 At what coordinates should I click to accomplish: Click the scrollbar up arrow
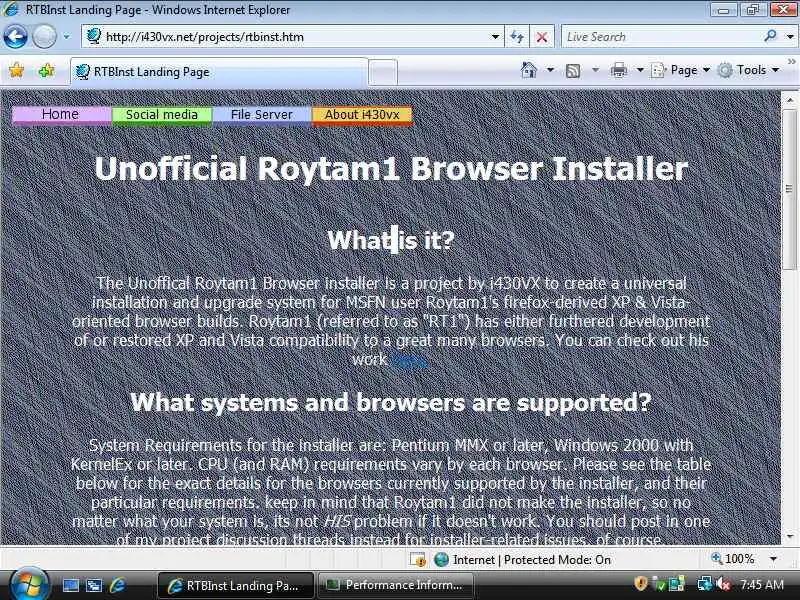(789, 99)
